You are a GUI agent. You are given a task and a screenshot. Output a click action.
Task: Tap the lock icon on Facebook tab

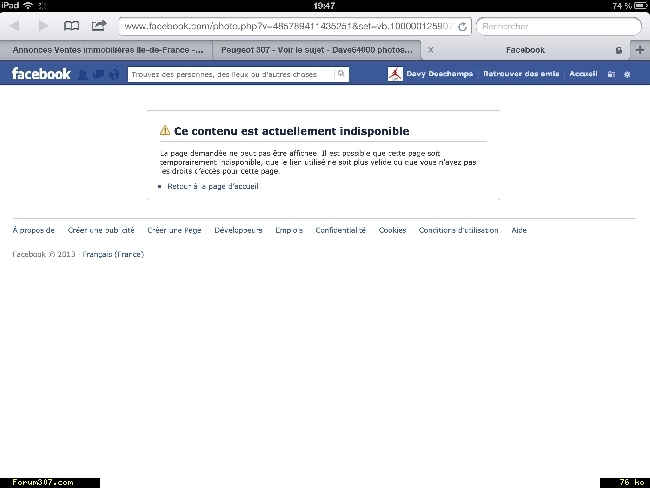tap(618, 50)
